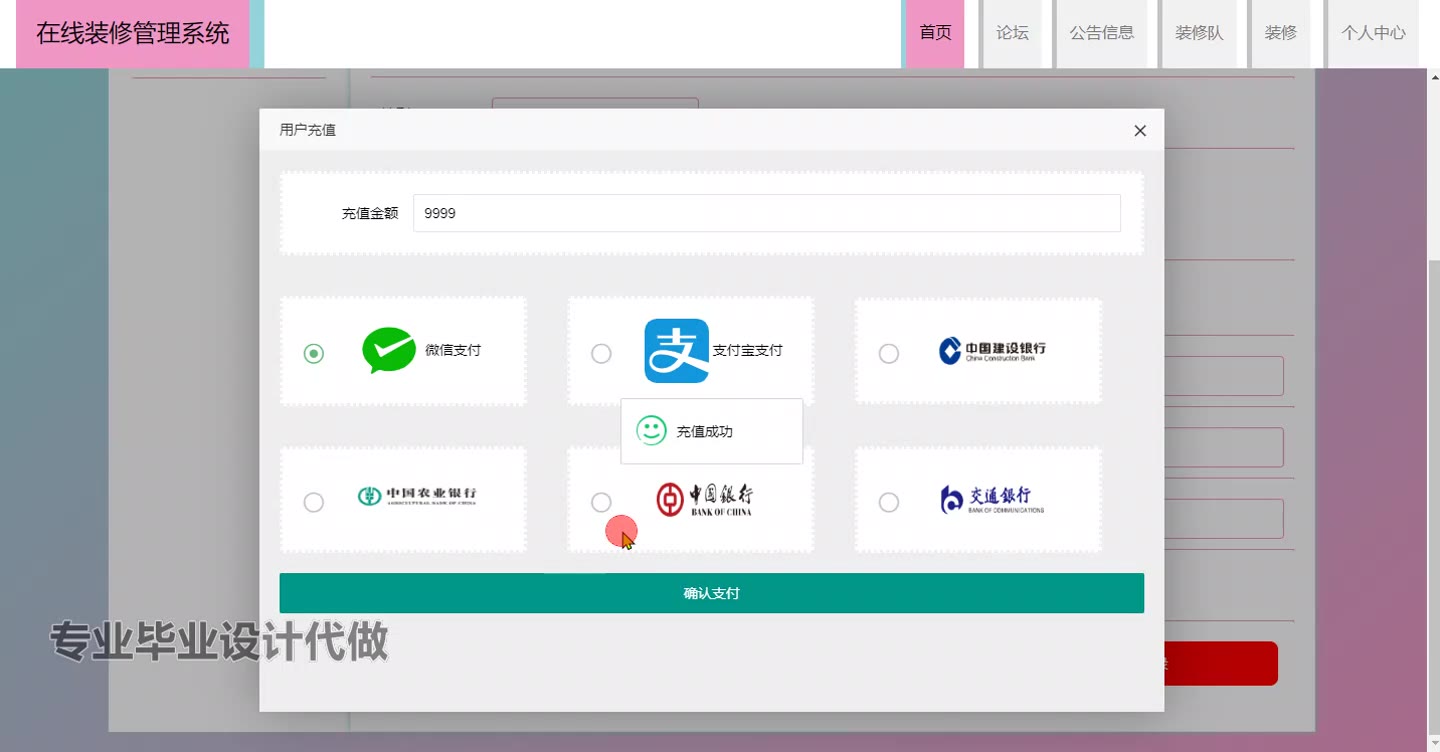Screen dimensions: 1440x752
Task: Select the 支付宝支付 radio button
Action: pos(601,353)
